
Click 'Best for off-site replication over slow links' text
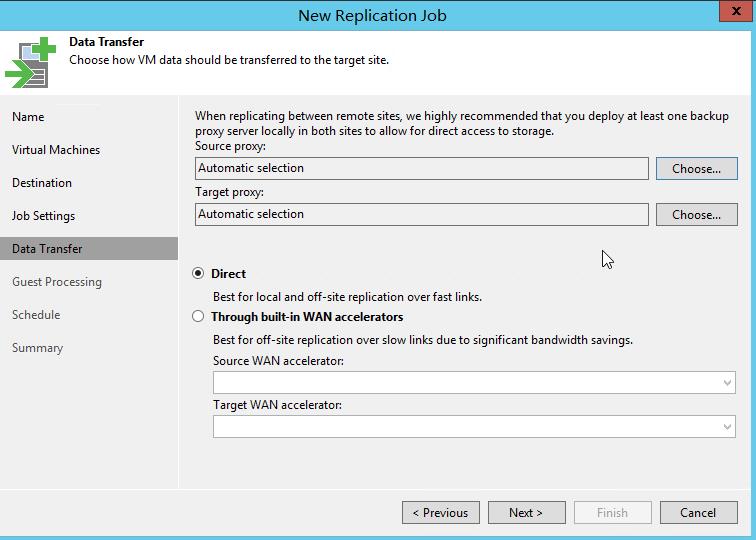[422, 340]
